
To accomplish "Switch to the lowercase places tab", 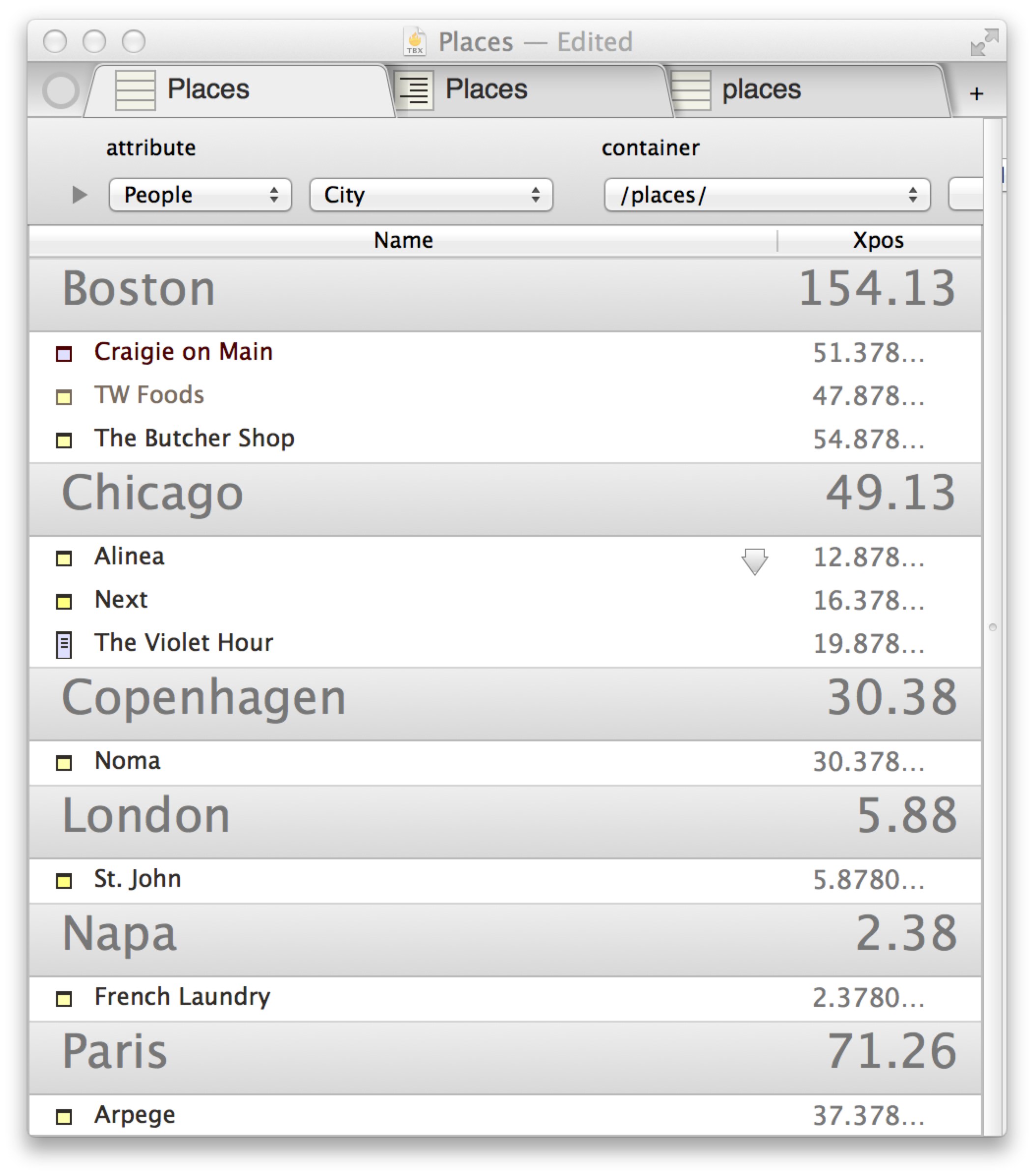I will click(x=810, y=90).
